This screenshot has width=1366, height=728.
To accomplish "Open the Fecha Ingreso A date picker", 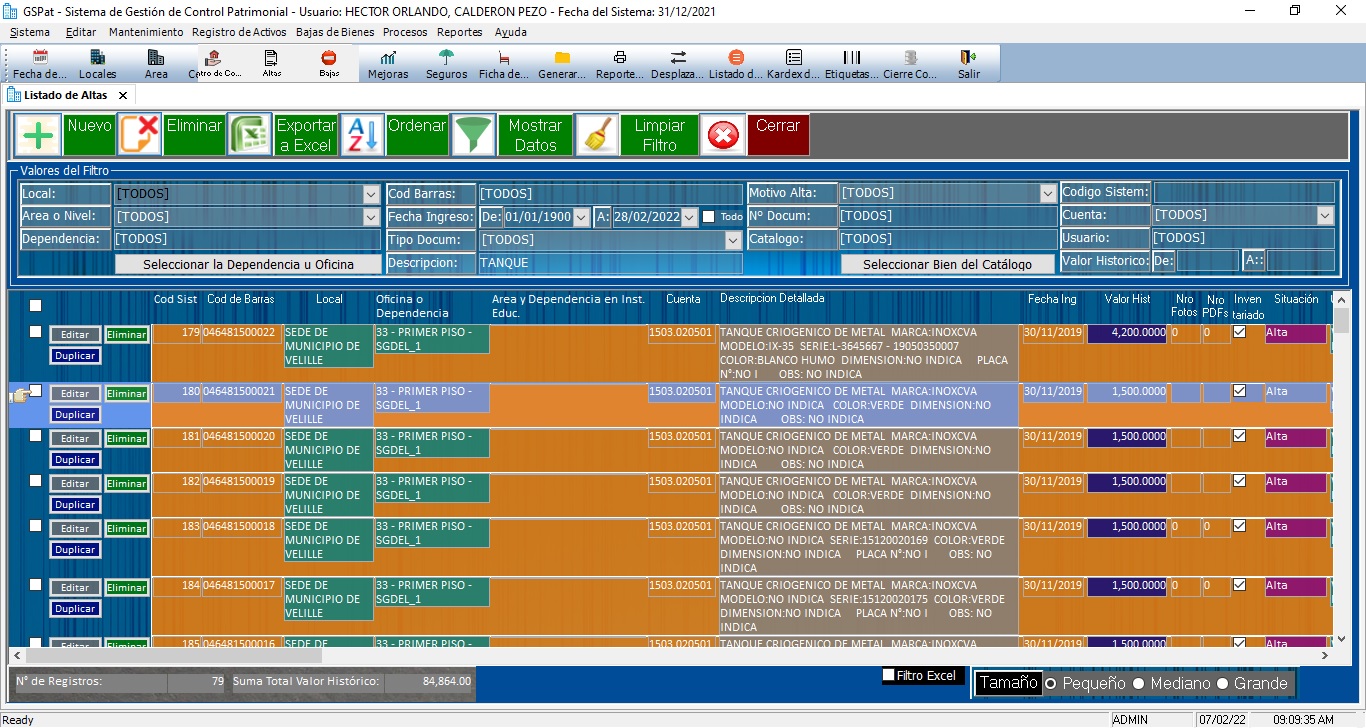I will coord(688,217).
